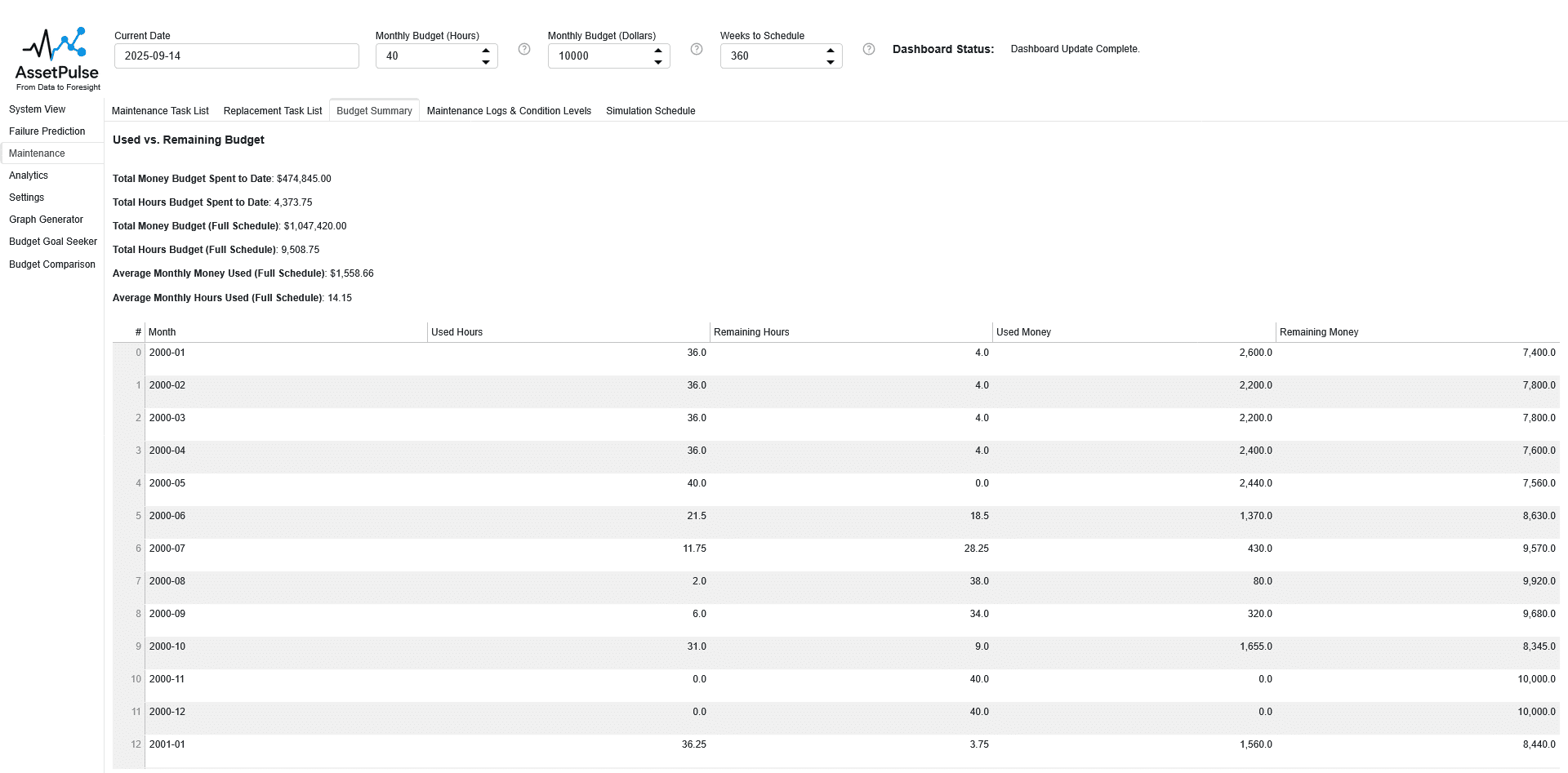Select Failure Prediction from sidebar

click(47, 131)
